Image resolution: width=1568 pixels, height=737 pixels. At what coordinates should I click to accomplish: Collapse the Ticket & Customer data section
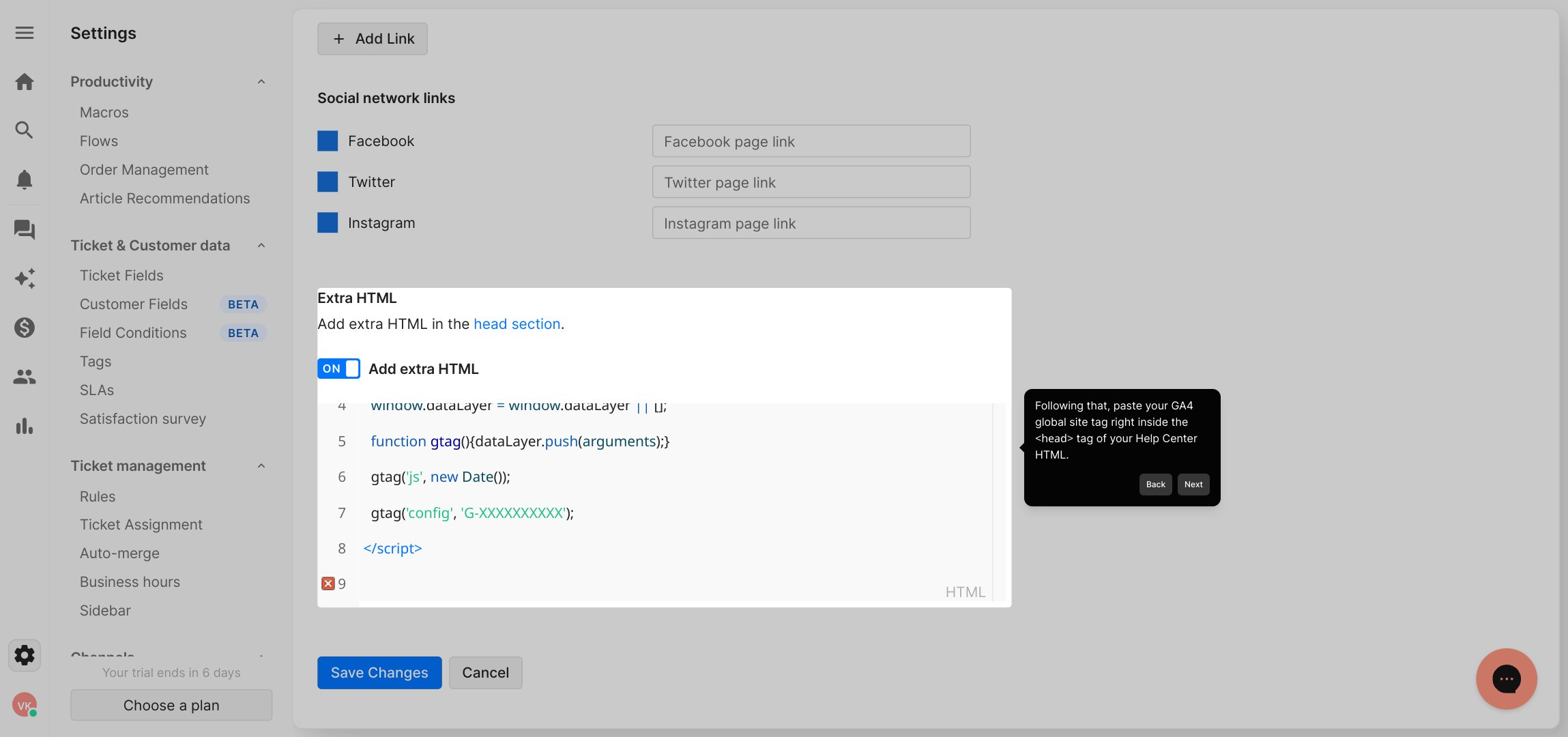point(261,246)
